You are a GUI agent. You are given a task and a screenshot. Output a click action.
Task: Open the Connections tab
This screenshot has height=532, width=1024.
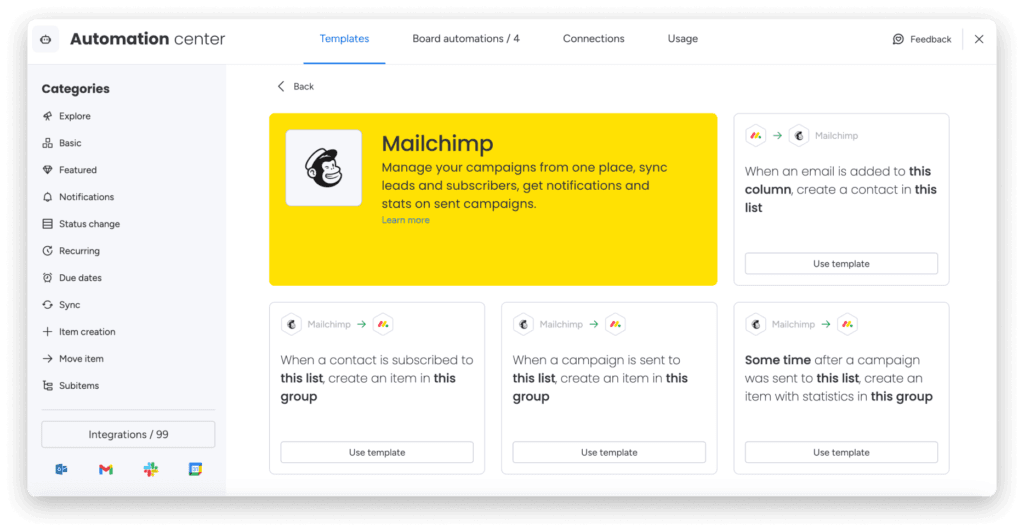point(594,39)
